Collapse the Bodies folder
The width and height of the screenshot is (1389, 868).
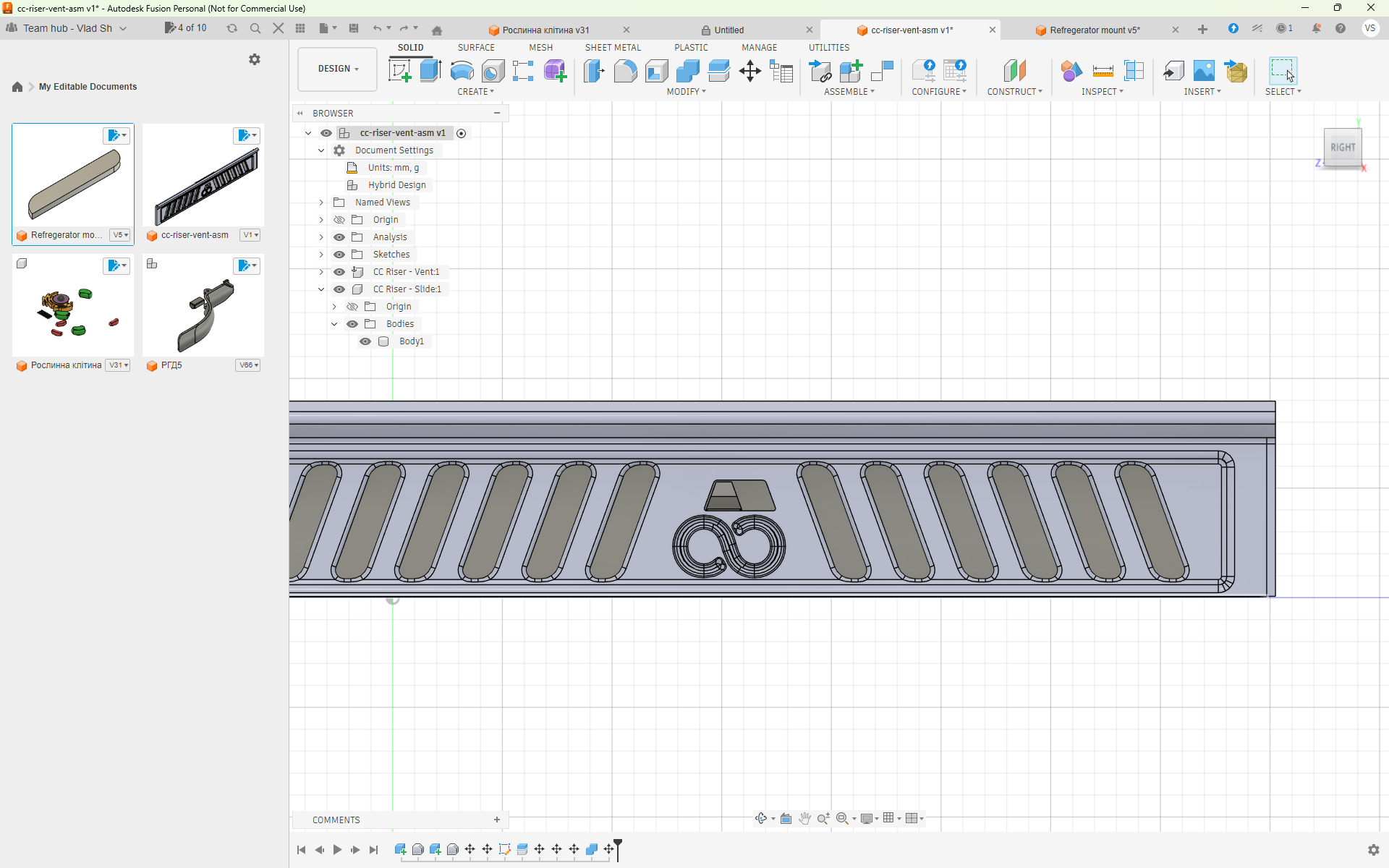point(334,324)
